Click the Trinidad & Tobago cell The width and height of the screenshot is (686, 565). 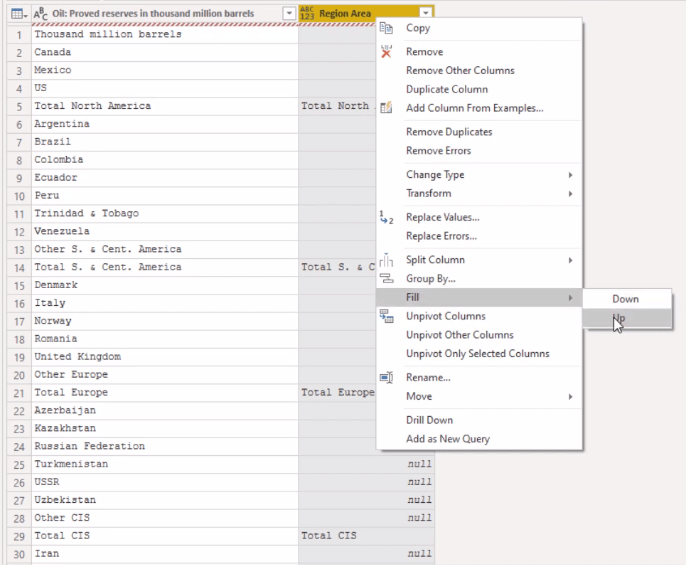[165, 213]
